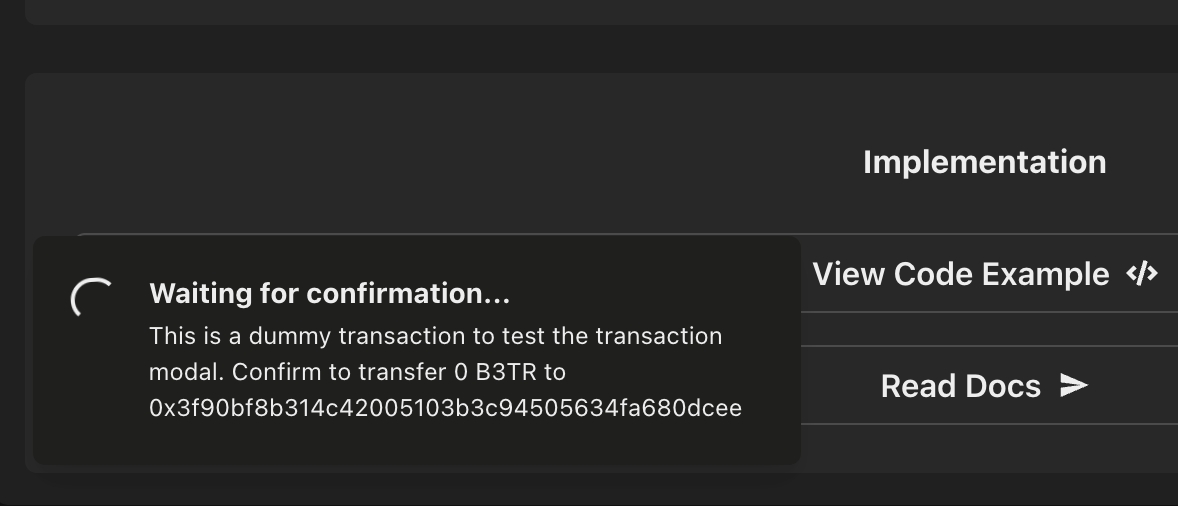Click the 'View' word in View Code Example

[848, 274]
